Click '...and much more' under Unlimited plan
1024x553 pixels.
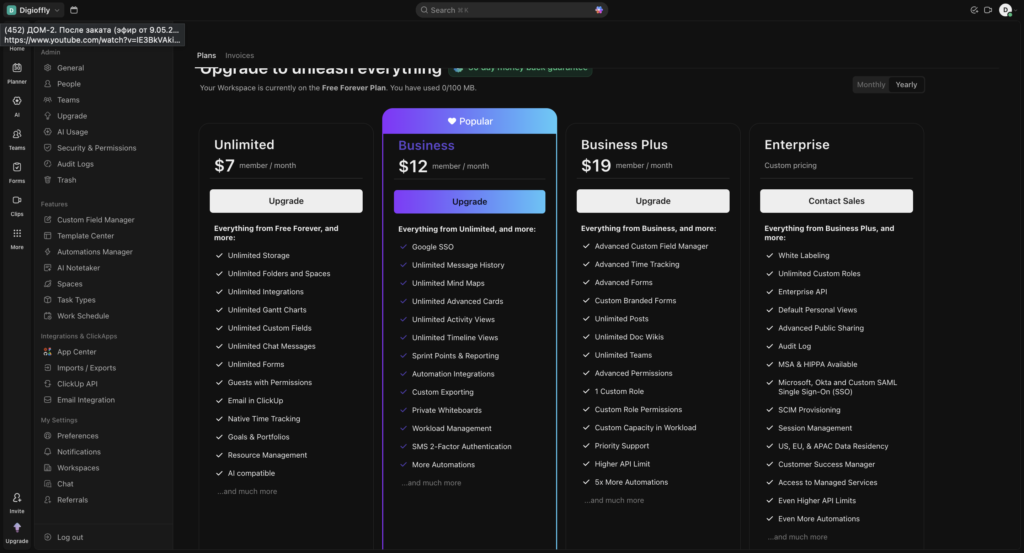(x=247, y=491)
